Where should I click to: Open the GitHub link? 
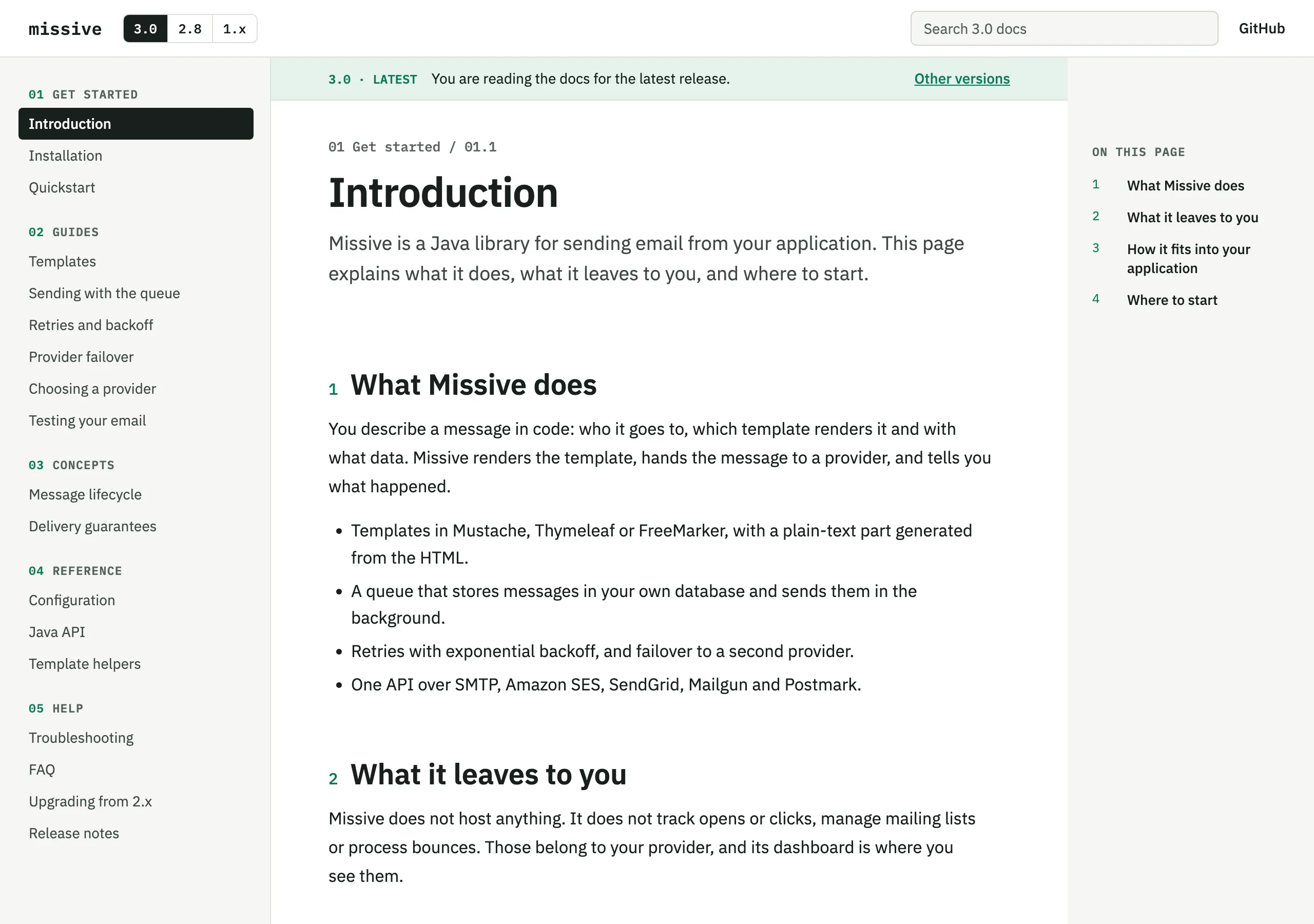(1261, 29)
